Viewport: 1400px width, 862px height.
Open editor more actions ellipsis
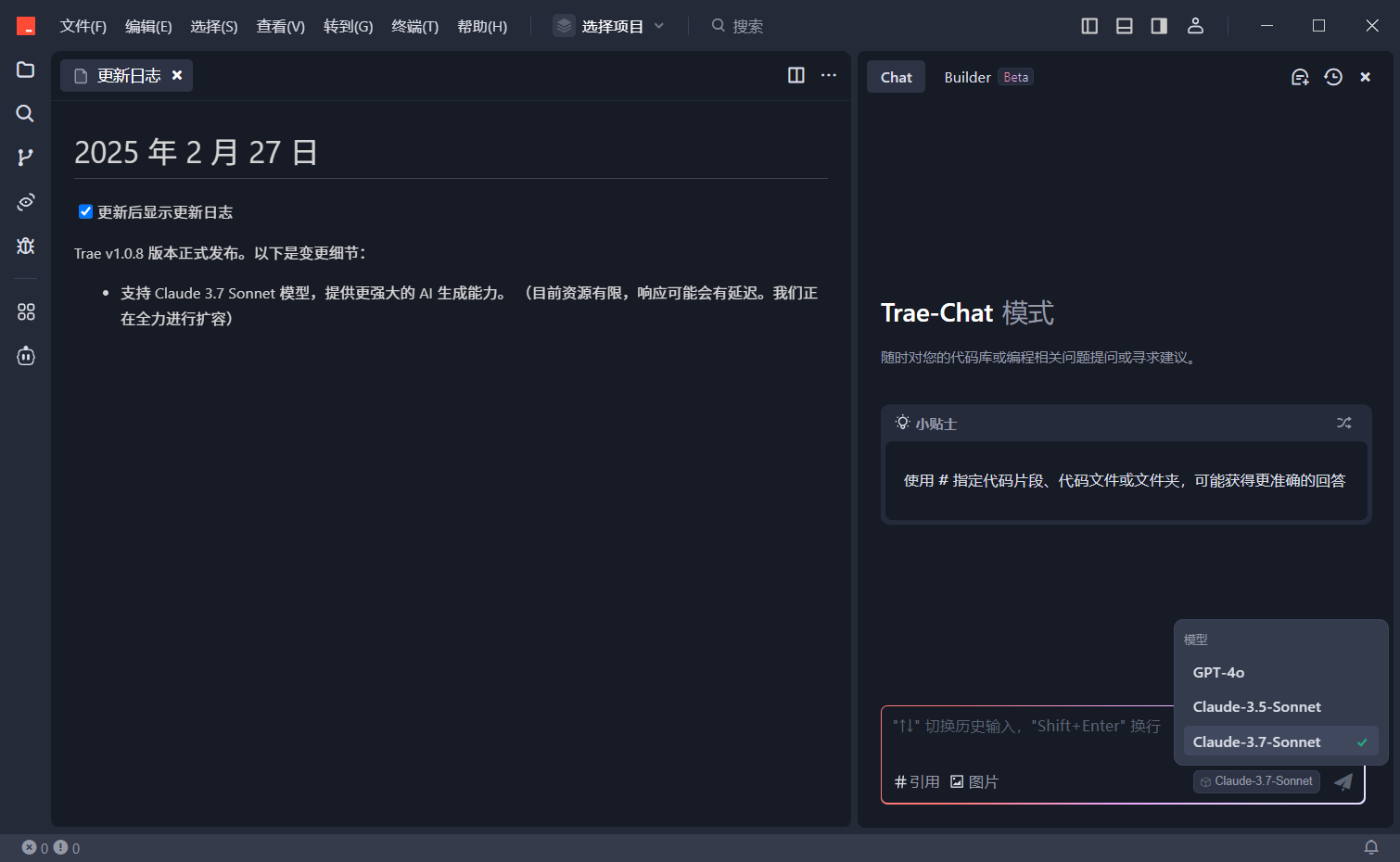[829, 75]
